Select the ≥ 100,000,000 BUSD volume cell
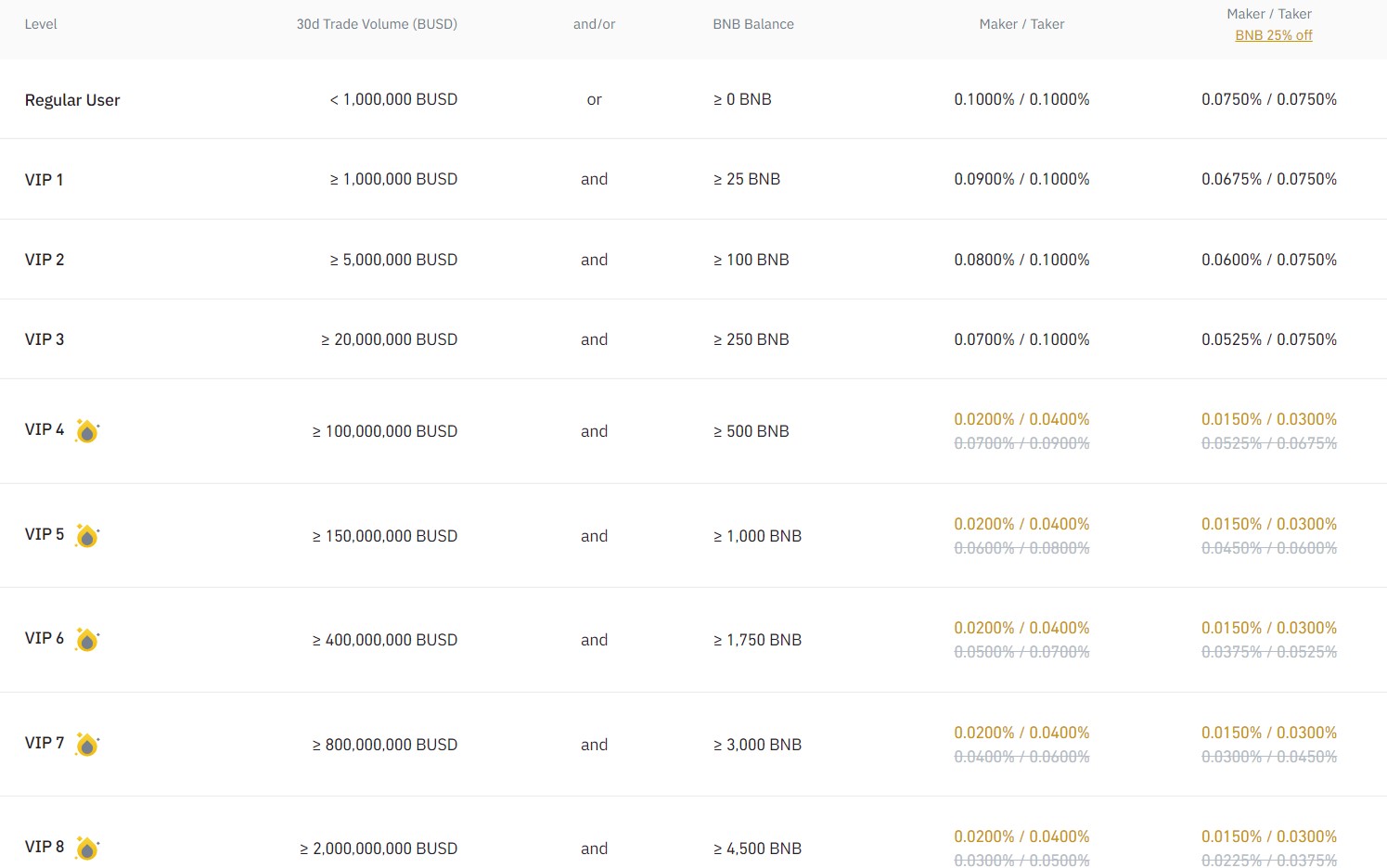 point(385,431)
